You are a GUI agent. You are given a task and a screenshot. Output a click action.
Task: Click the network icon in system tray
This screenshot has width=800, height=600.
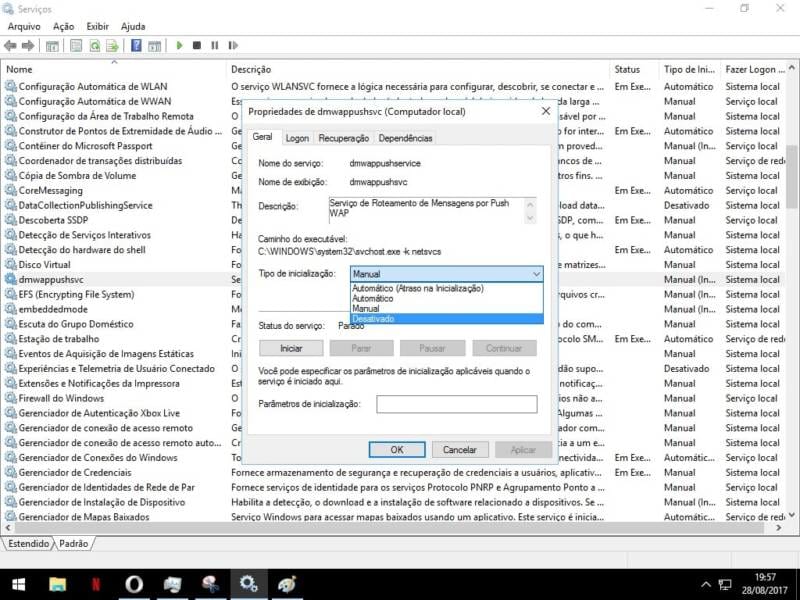(724, 585)
